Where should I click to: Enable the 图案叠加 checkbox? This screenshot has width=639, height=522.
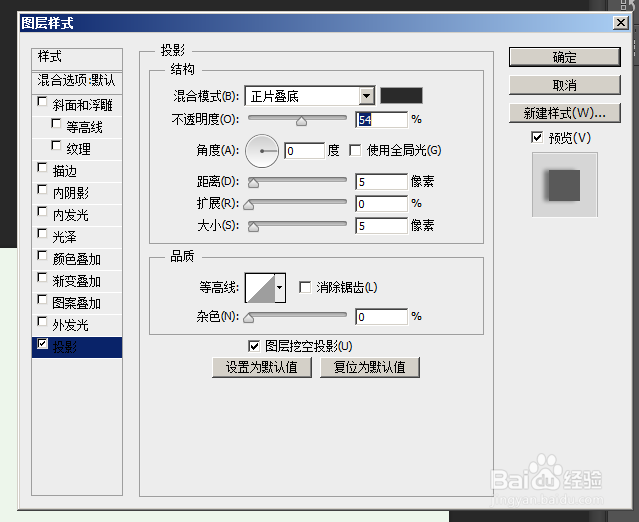pos(42,299)
